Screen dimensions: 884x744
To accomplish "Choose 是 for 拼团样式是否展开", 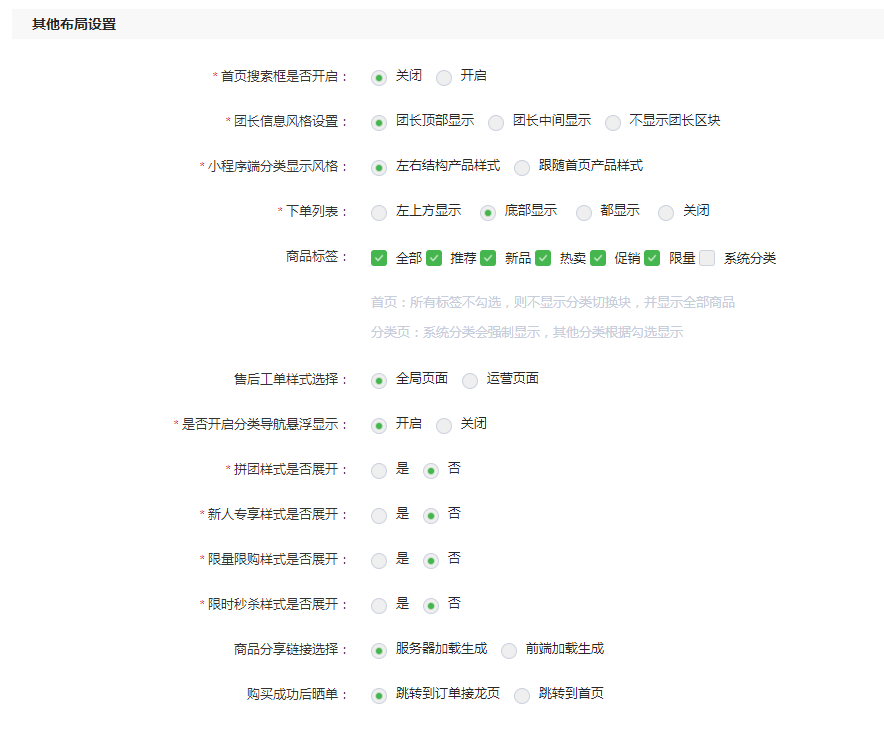I will pos(379,471).
